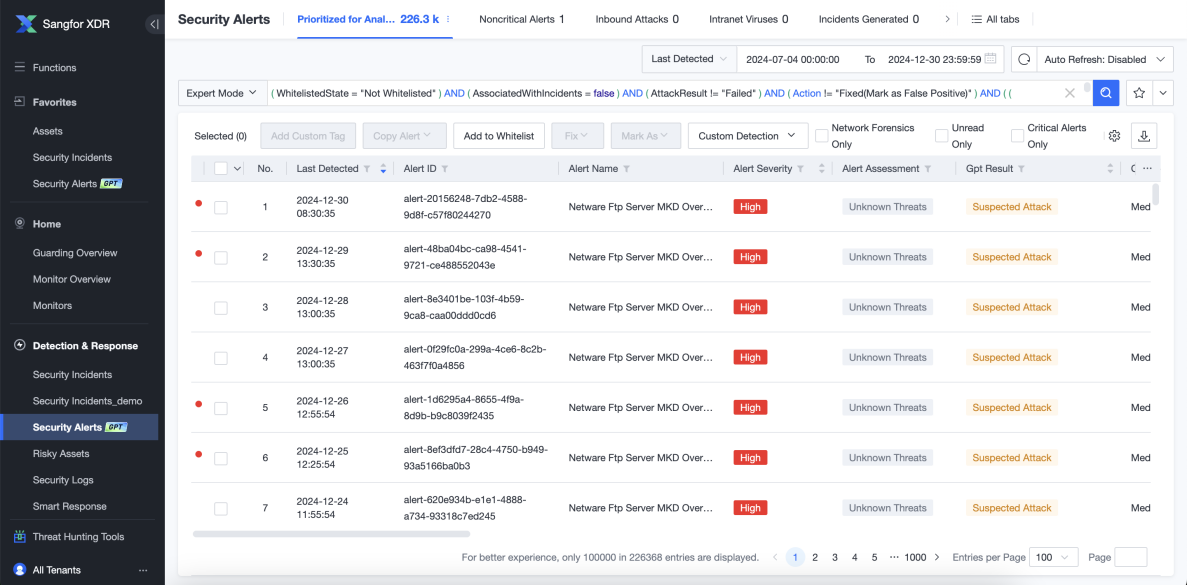
Task: Sort by Alert Severity column arrows
Action: pos(822,169)
